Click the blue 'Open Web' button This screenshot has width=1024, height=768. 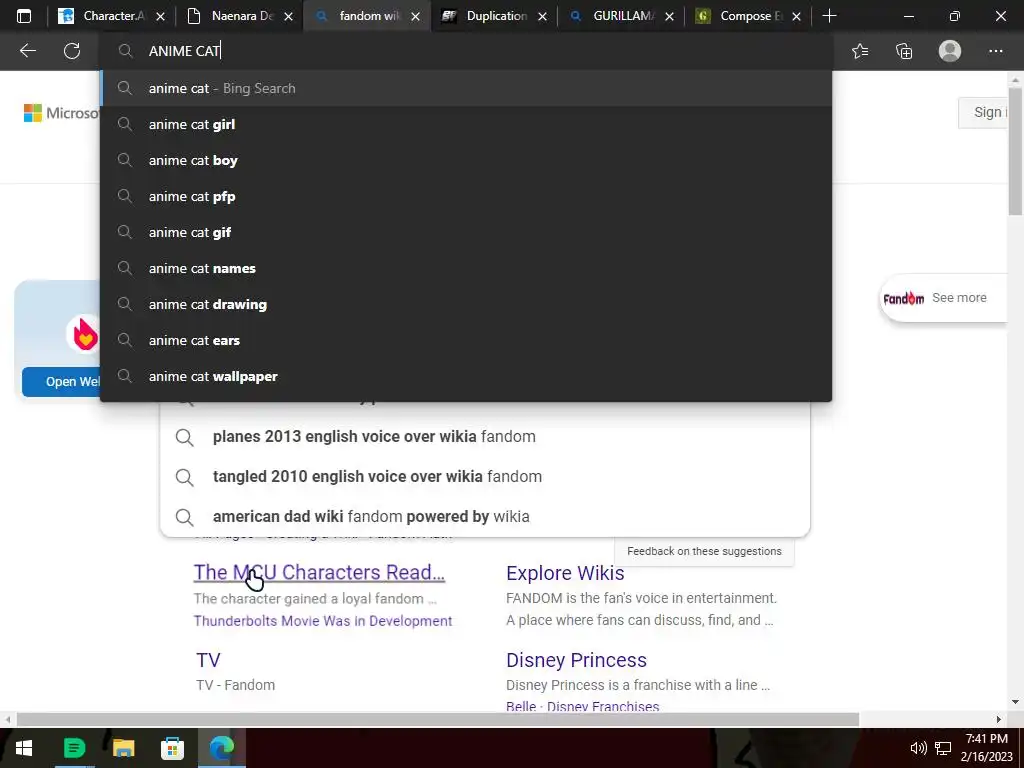coord(62,381)
